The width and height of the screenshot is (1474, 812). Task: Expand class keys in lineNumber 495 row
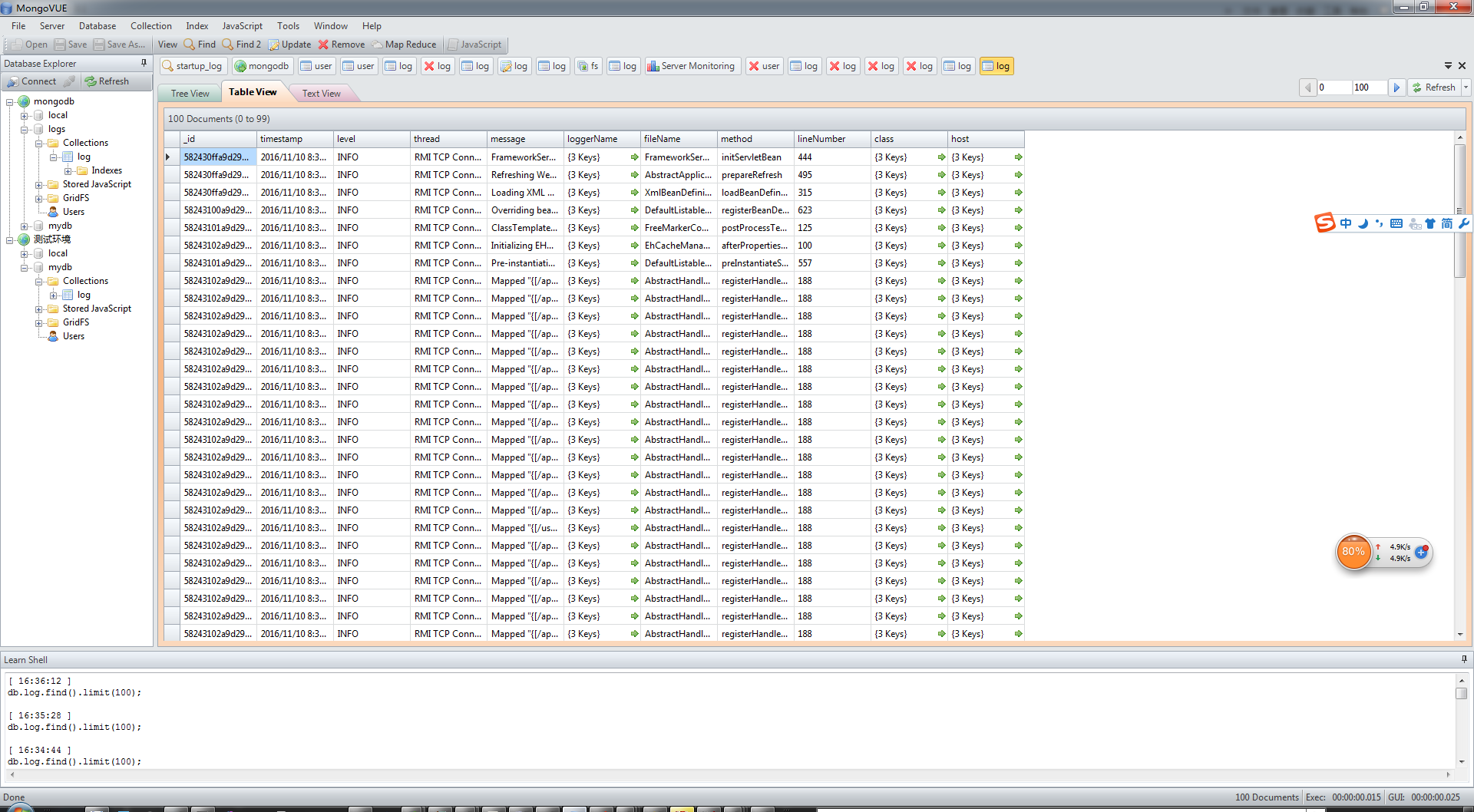(x=941, y=175)
